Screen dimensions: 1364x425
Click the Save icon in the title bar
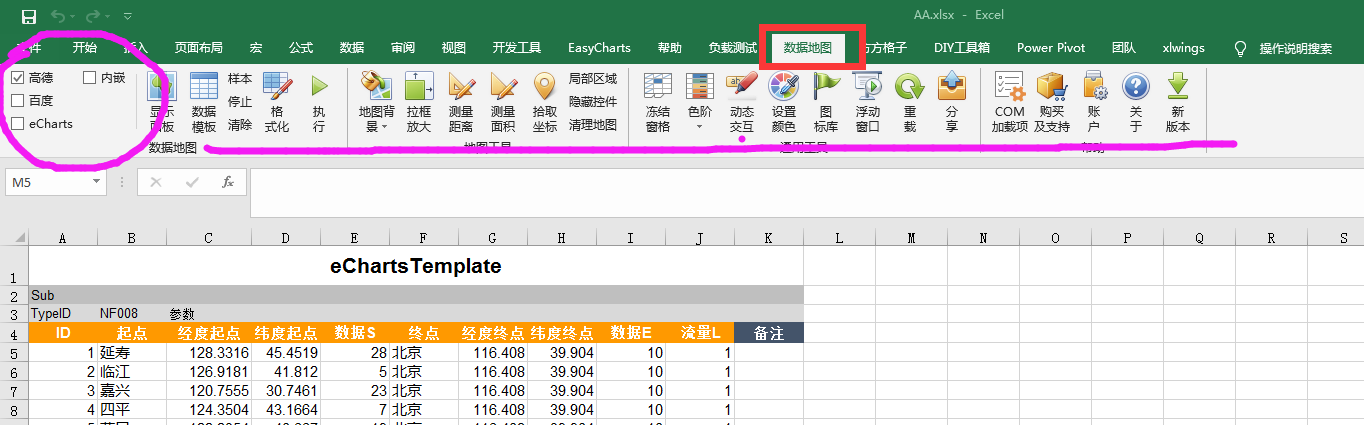coord(29,16)
